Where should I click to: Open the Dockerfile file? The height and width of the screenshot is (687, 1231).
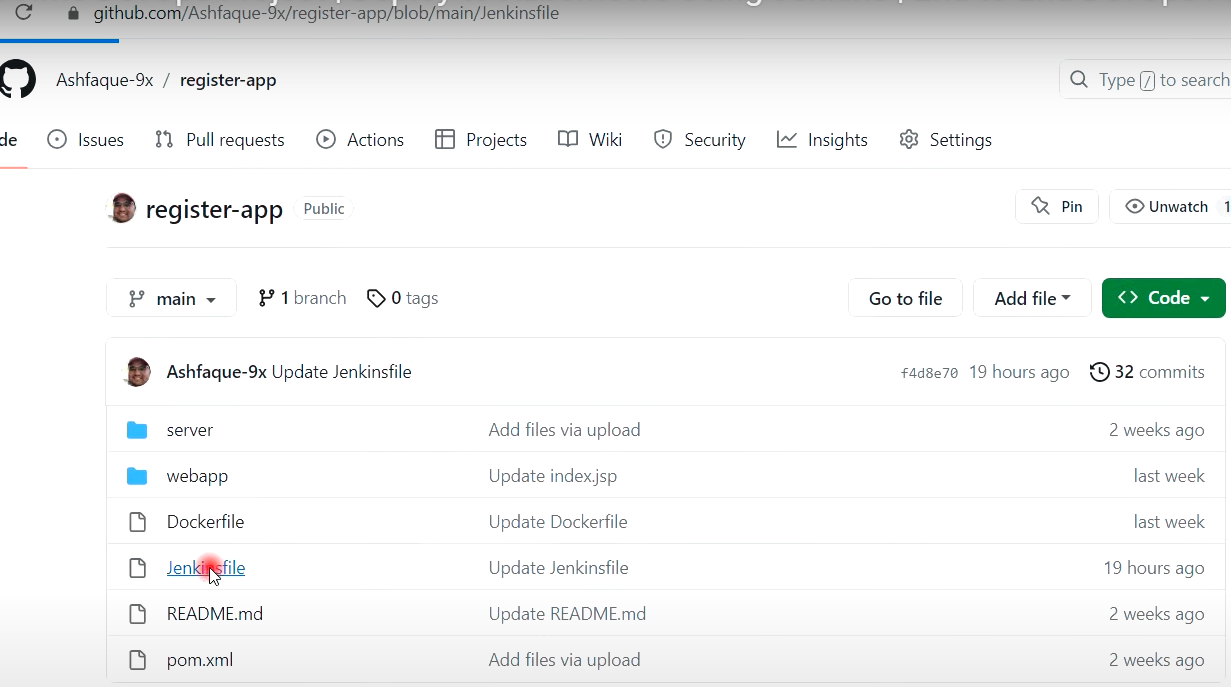click(x=205, y=522)
